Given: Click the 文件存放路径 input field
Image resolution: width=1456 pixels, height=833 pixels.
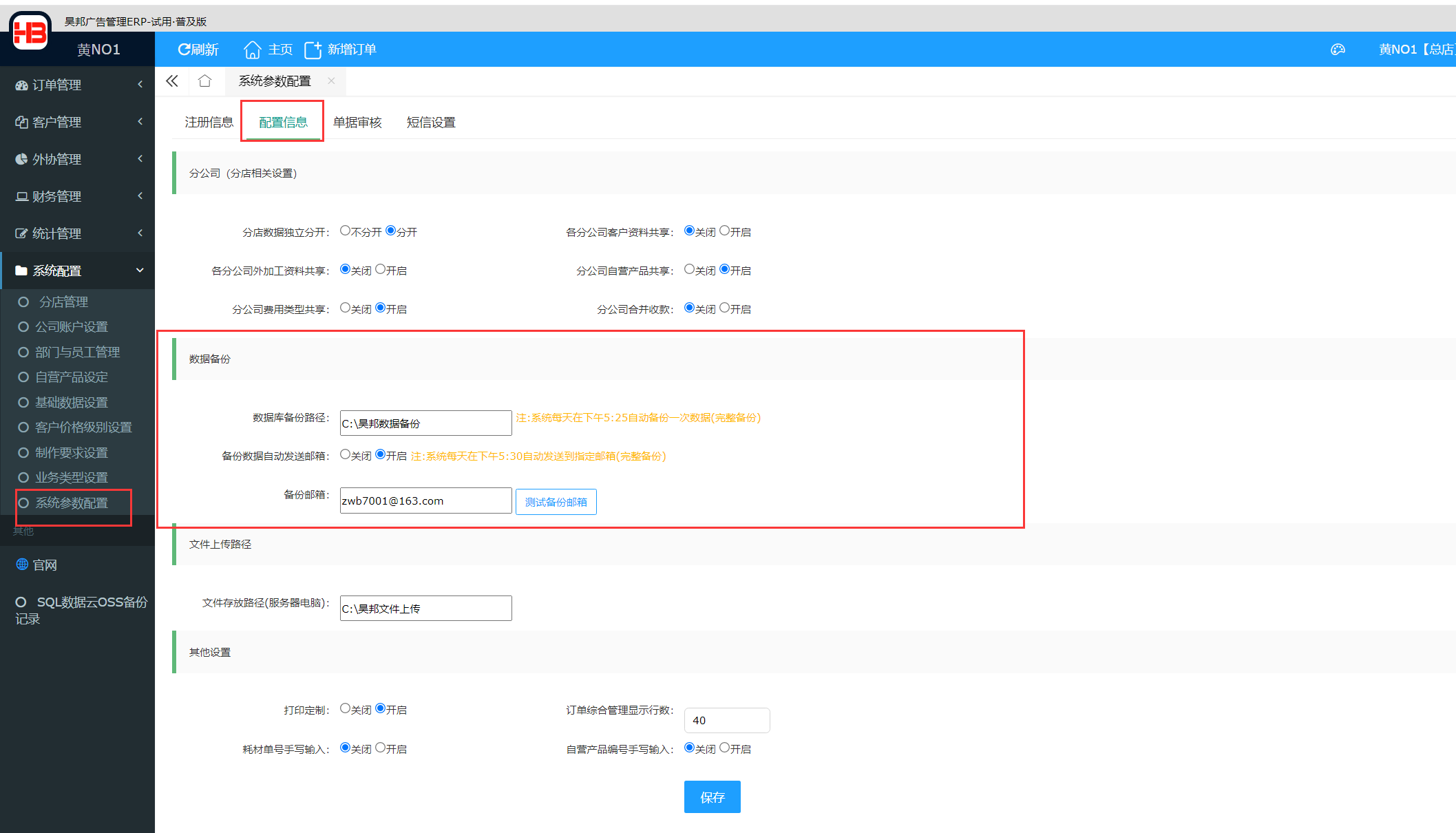Looking at the screenshot, I should tap(425, 608).
